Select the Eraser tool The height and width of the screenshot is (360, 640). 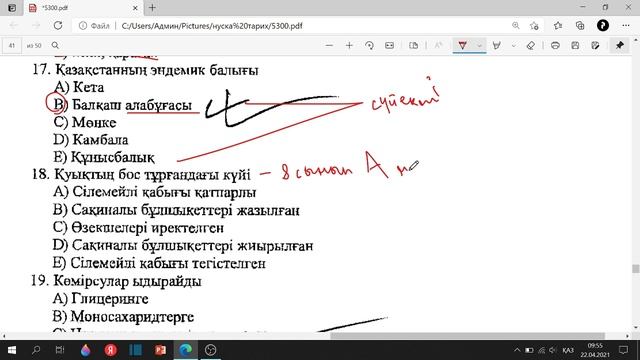click(531, 45)
